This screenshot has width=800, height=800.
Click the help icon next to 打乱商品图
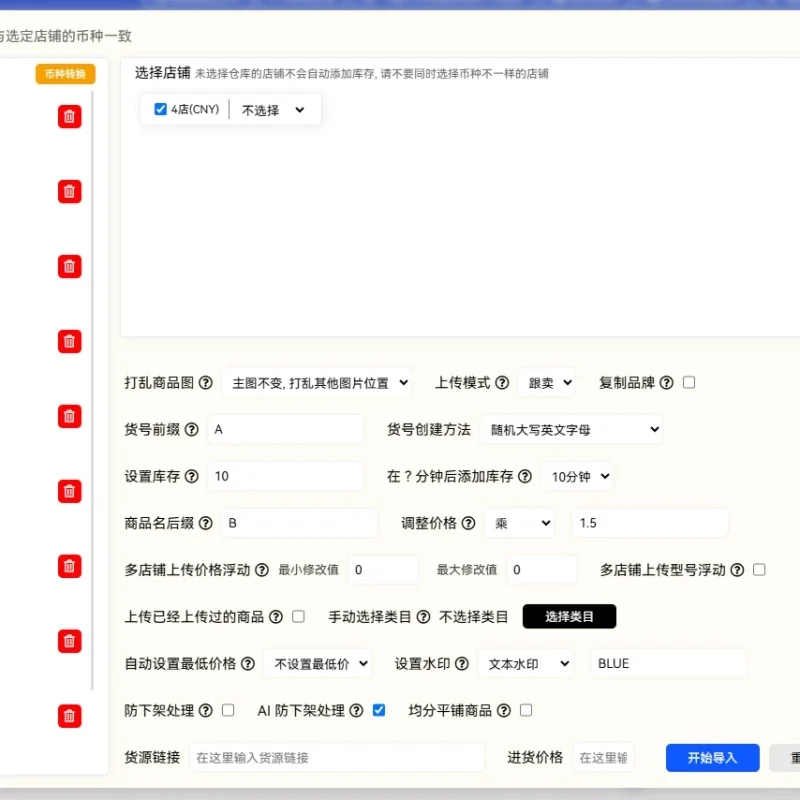coord(206,382)
